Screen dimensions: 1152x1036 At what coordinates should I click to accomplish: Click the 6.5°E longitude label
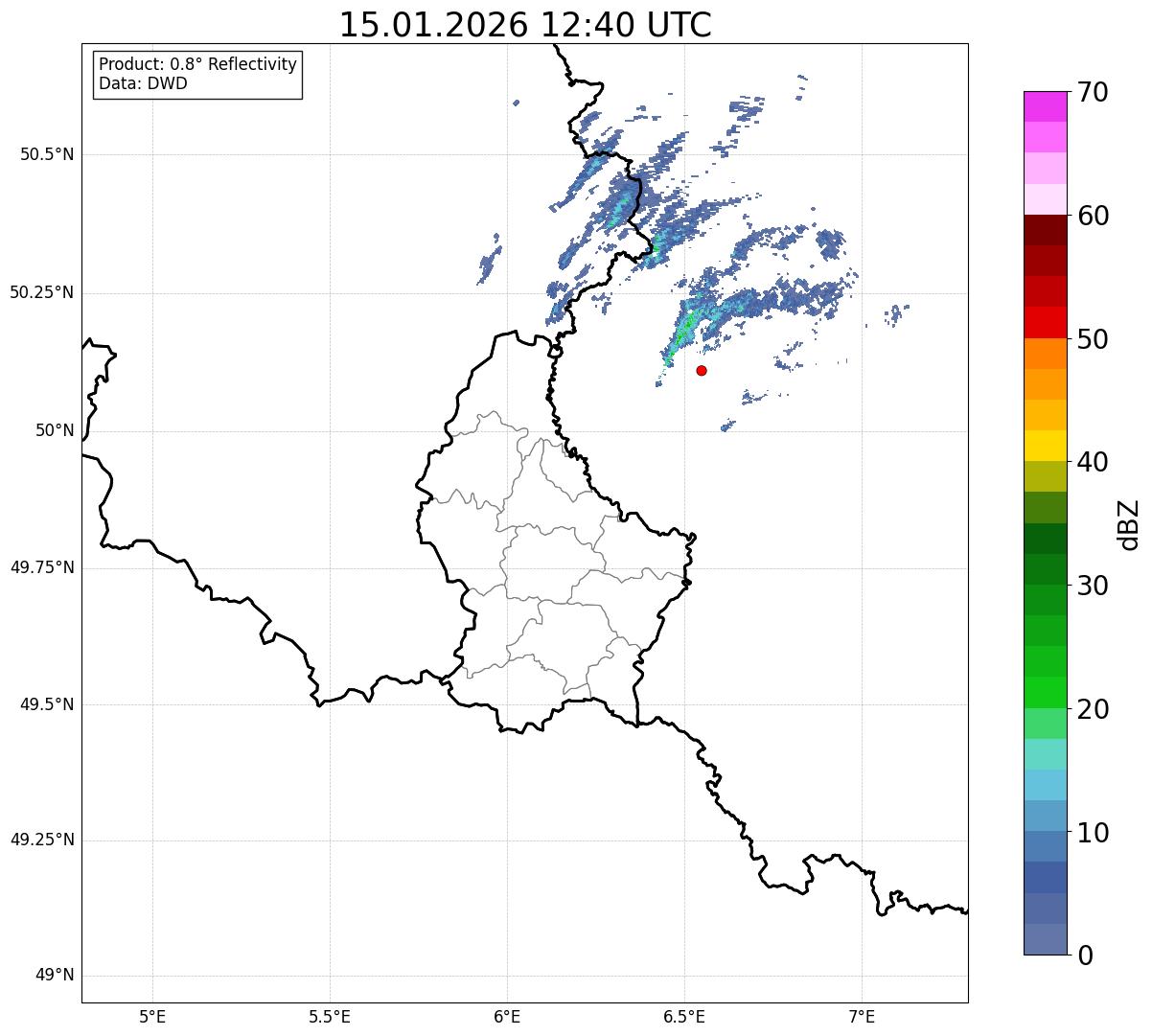[x=684, y=1016]
